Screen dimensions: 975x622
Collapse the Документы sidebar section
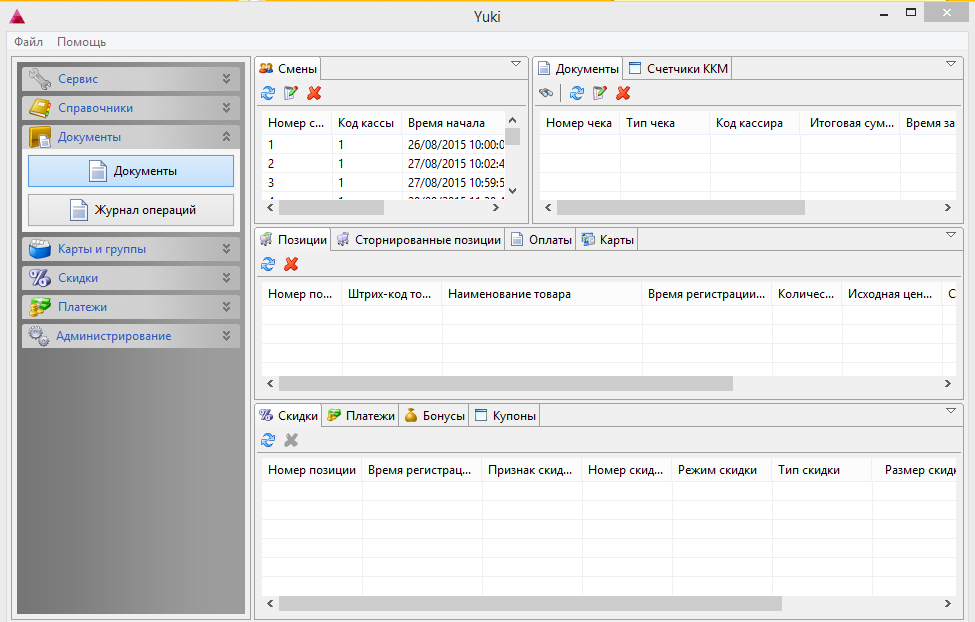[226, 137]
